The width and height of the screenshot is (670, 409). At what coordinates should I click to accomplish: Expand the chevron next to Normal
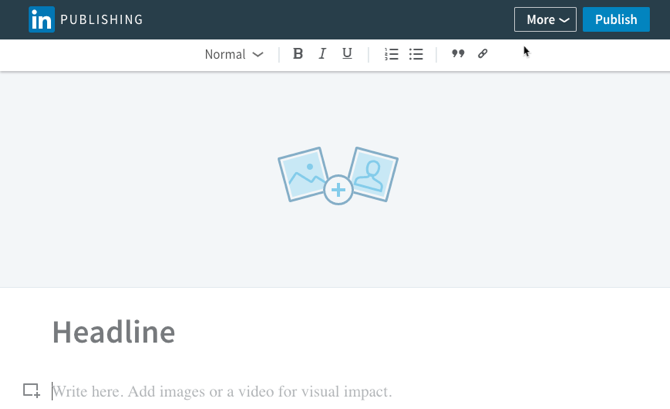coord(258,55)
